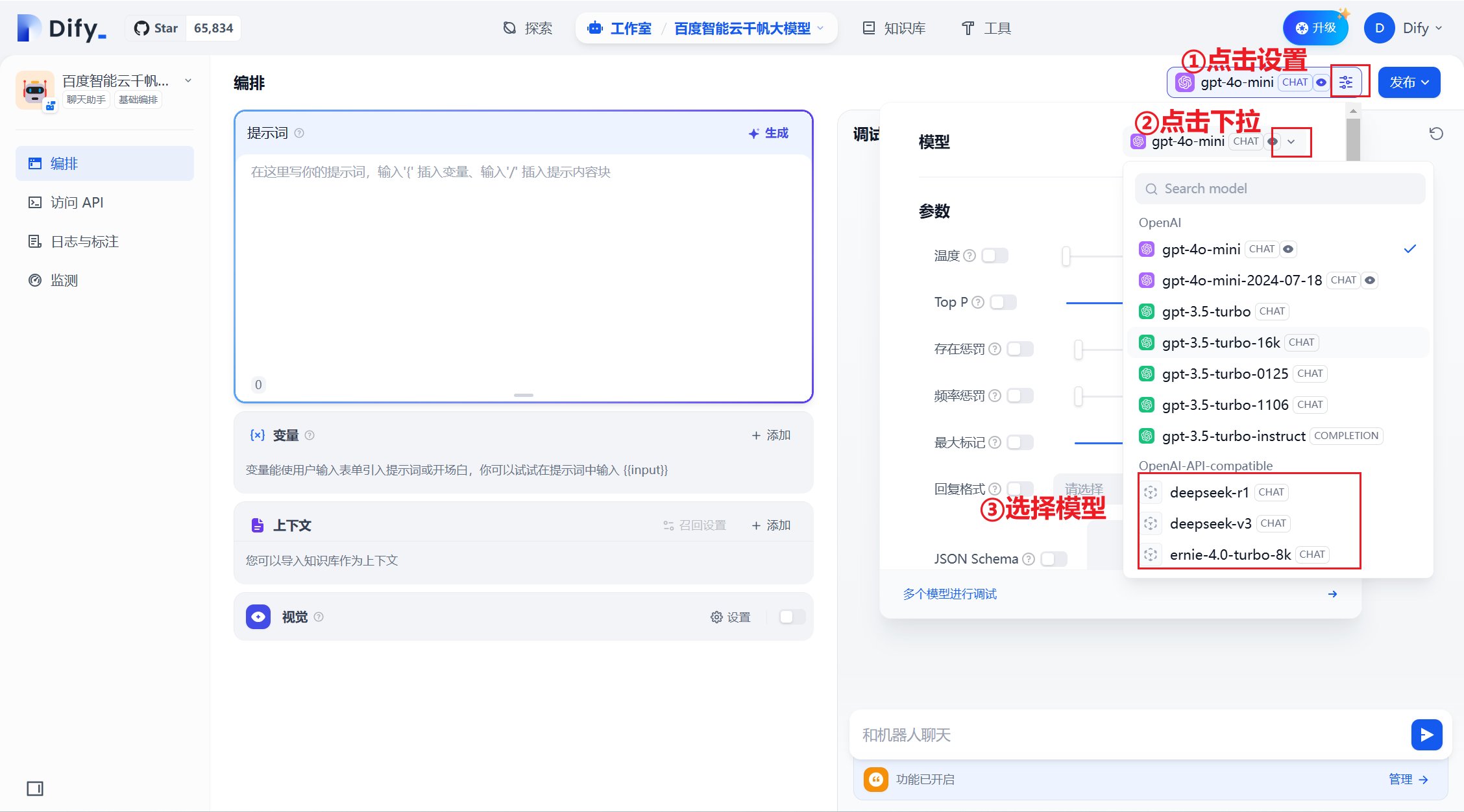Open 监测 in the sidebar

tap(104, 280)
